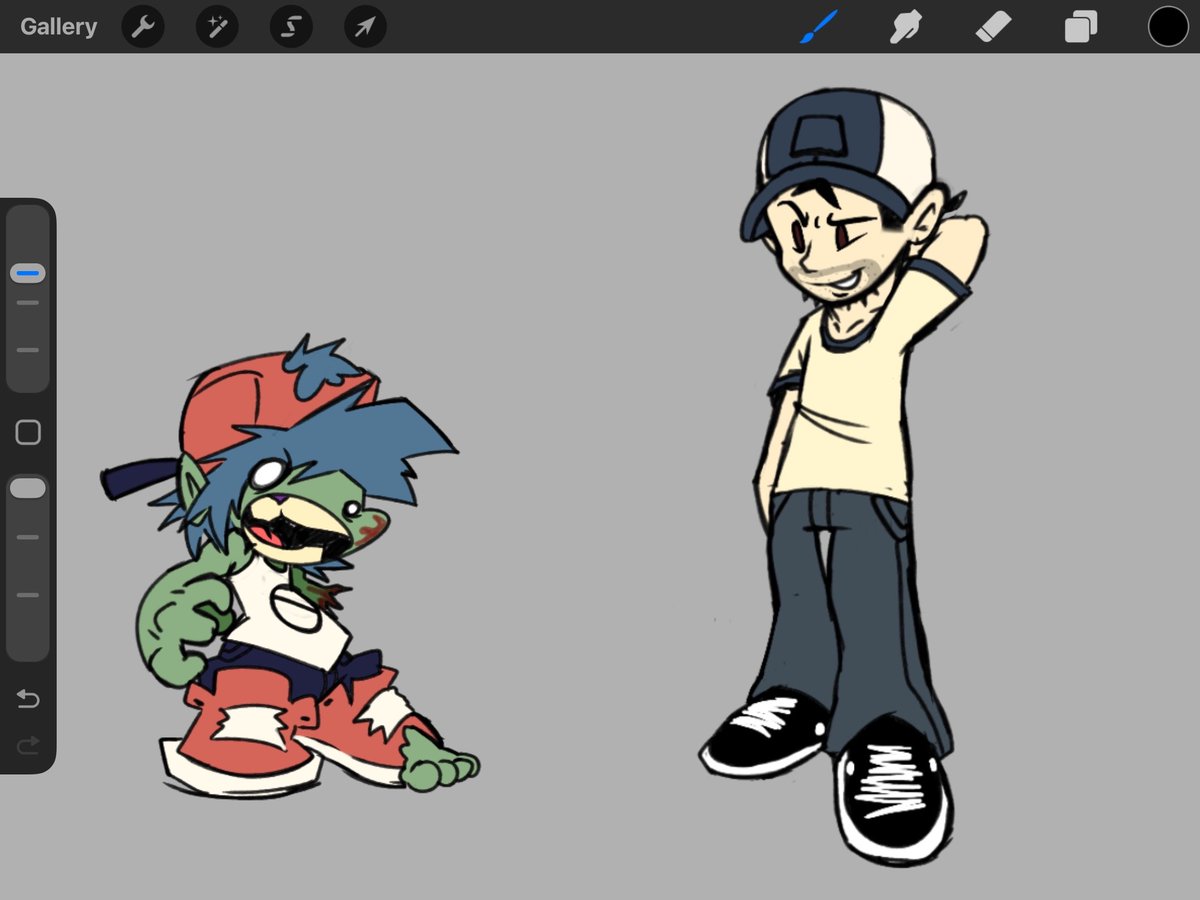Expand the Adjustments options via the wand
Image resolution: width=1200 pixels, height=900 pixels.
click(x=216, y=27)
